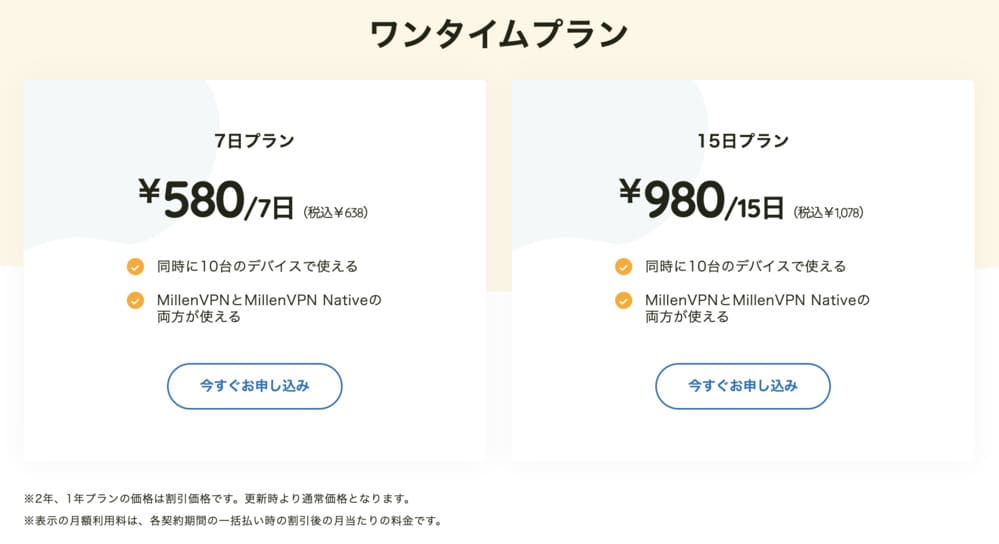Image resolution: width=999 pixels, height=544 pixels.
Task: Click the yen symbol before 580
Action: click(x=149, y=190)
